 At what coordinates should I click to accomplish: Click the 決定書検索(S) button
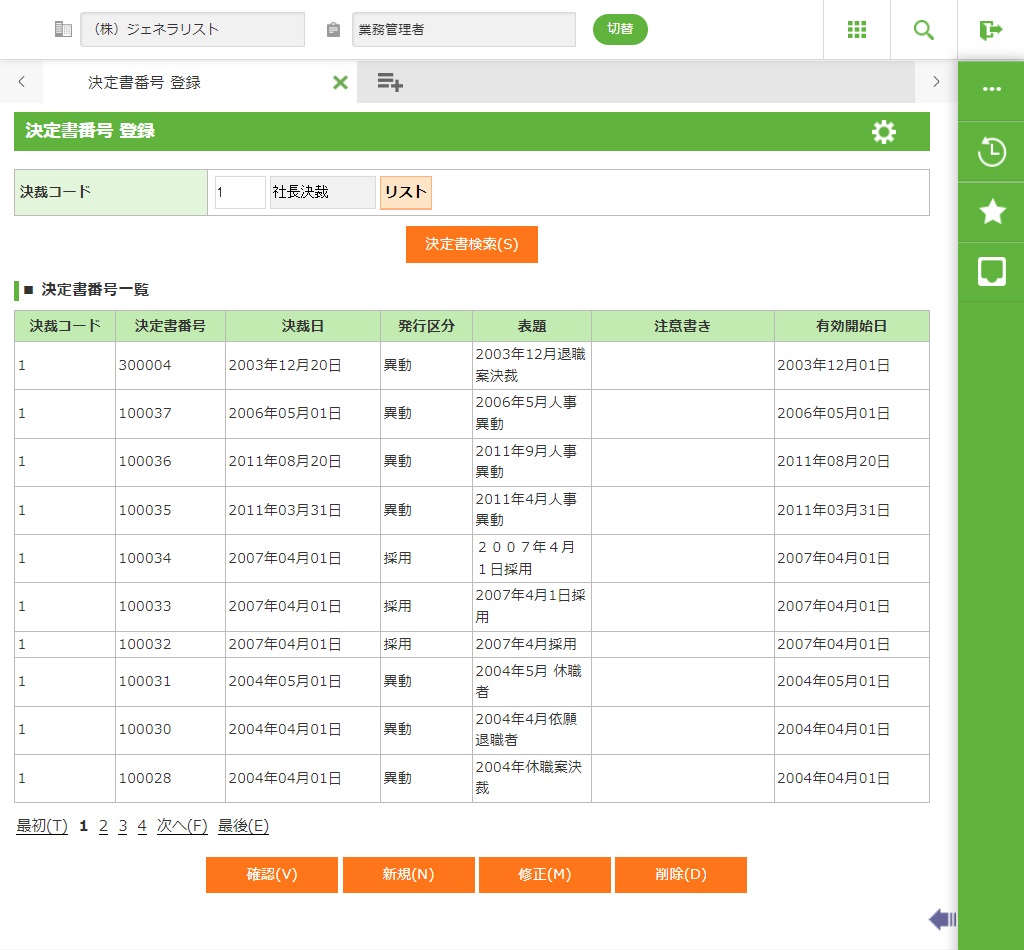(x=472, y=244)
